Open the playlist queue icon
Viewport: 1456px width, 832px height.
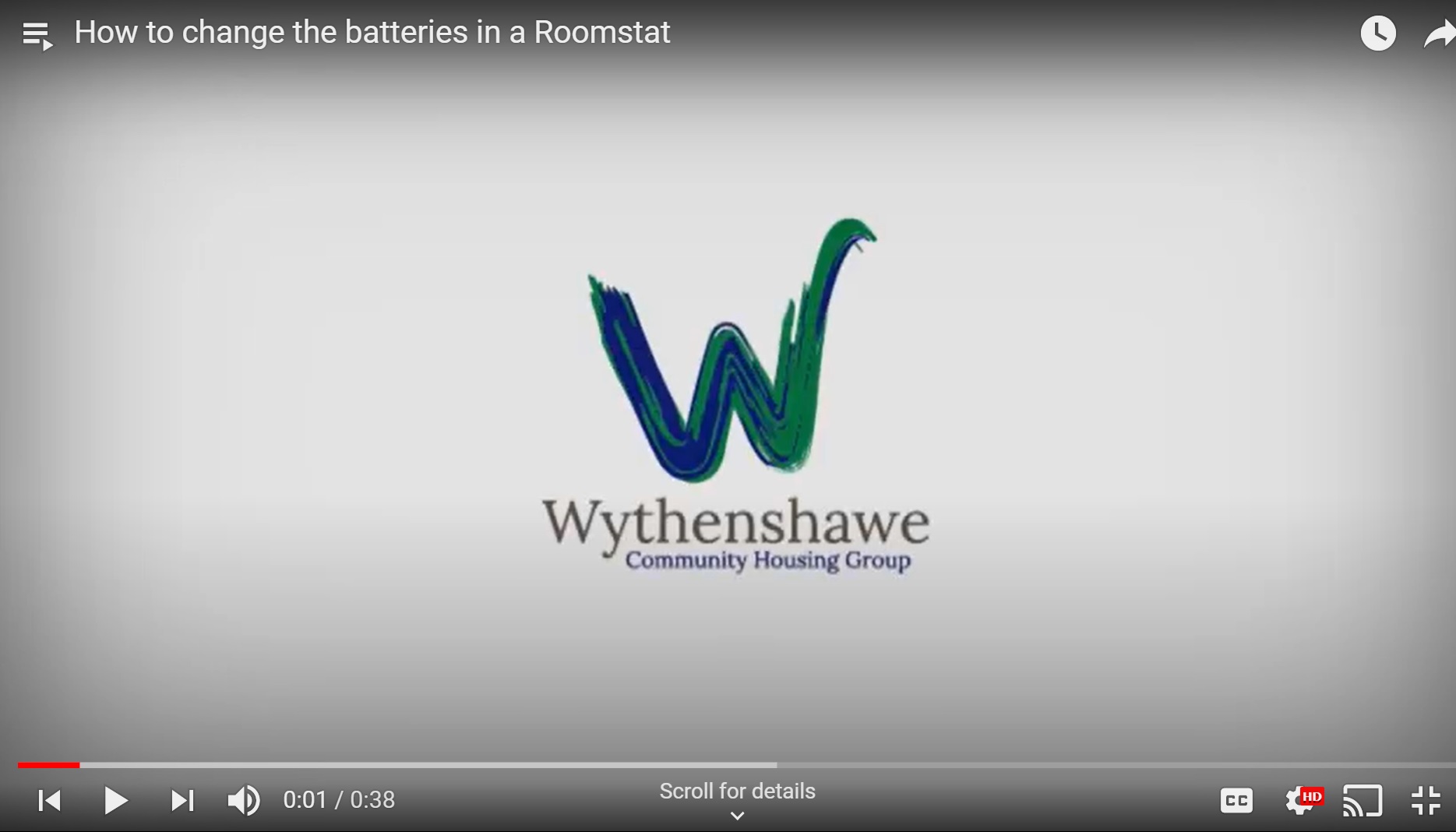pos(37,35)
